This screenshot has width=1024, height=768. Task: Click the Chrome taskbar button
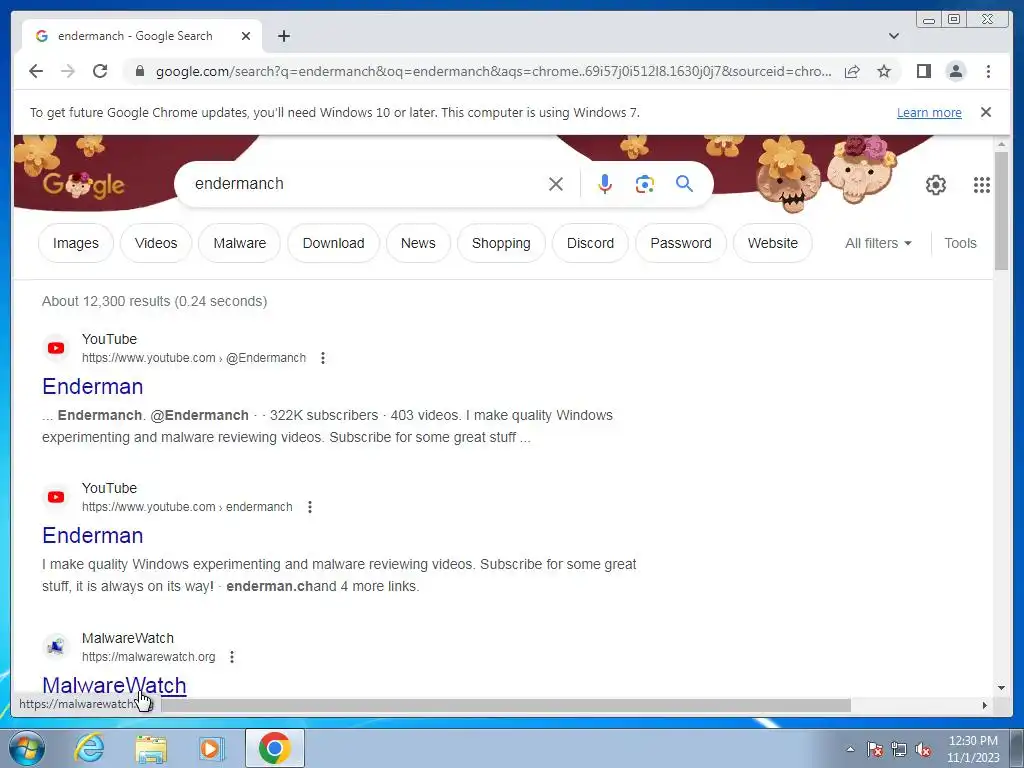pos(274,748)
